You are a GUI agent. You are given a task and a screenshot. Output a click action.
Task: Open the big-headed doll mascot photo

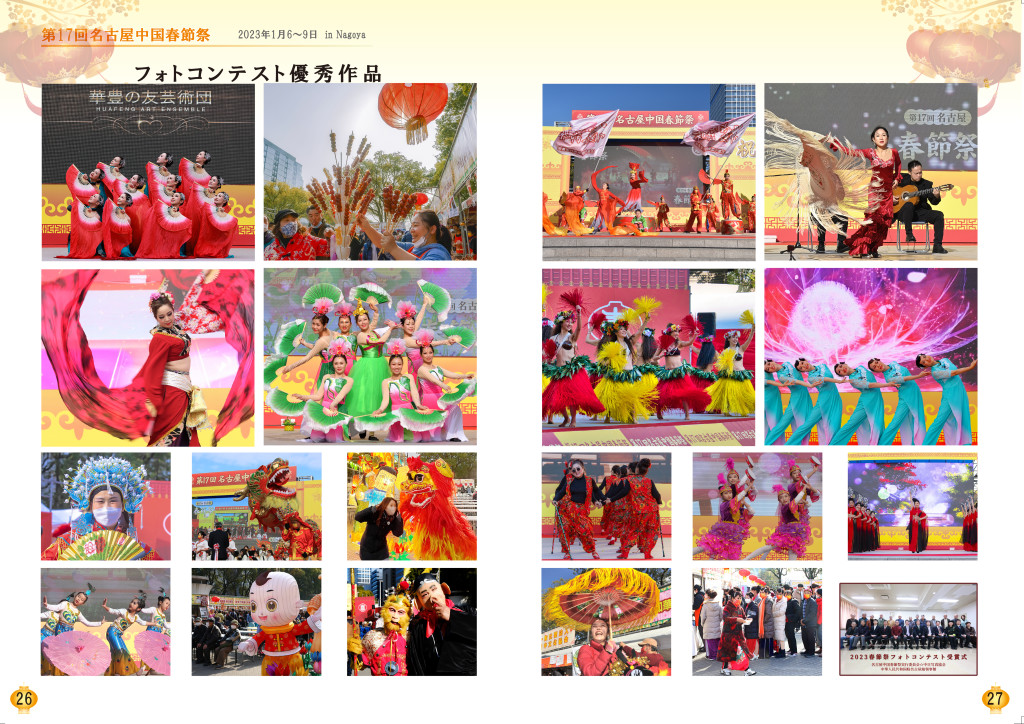257,622
